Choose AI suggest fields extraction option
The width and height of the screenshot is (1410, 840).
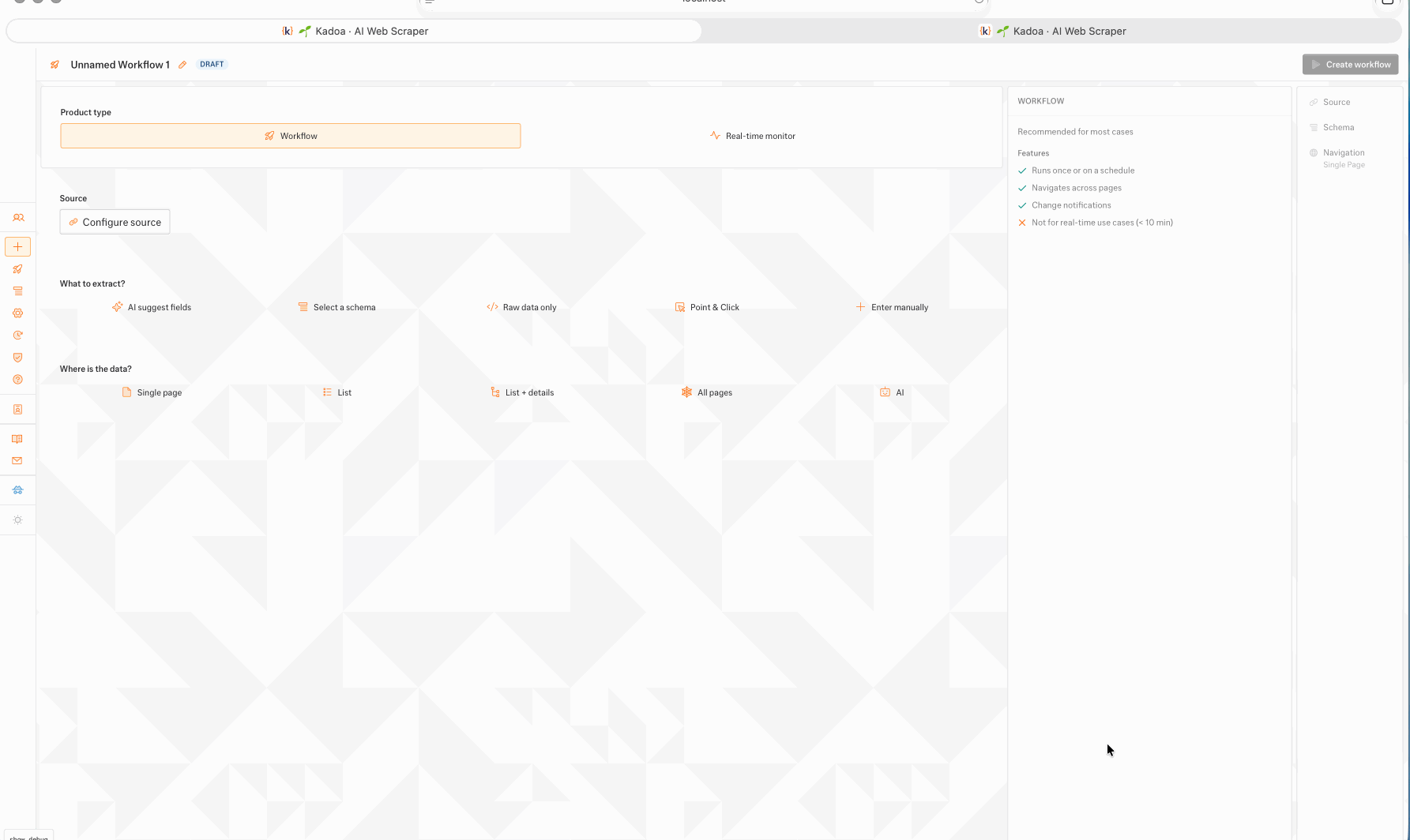(x=152, y=307)
